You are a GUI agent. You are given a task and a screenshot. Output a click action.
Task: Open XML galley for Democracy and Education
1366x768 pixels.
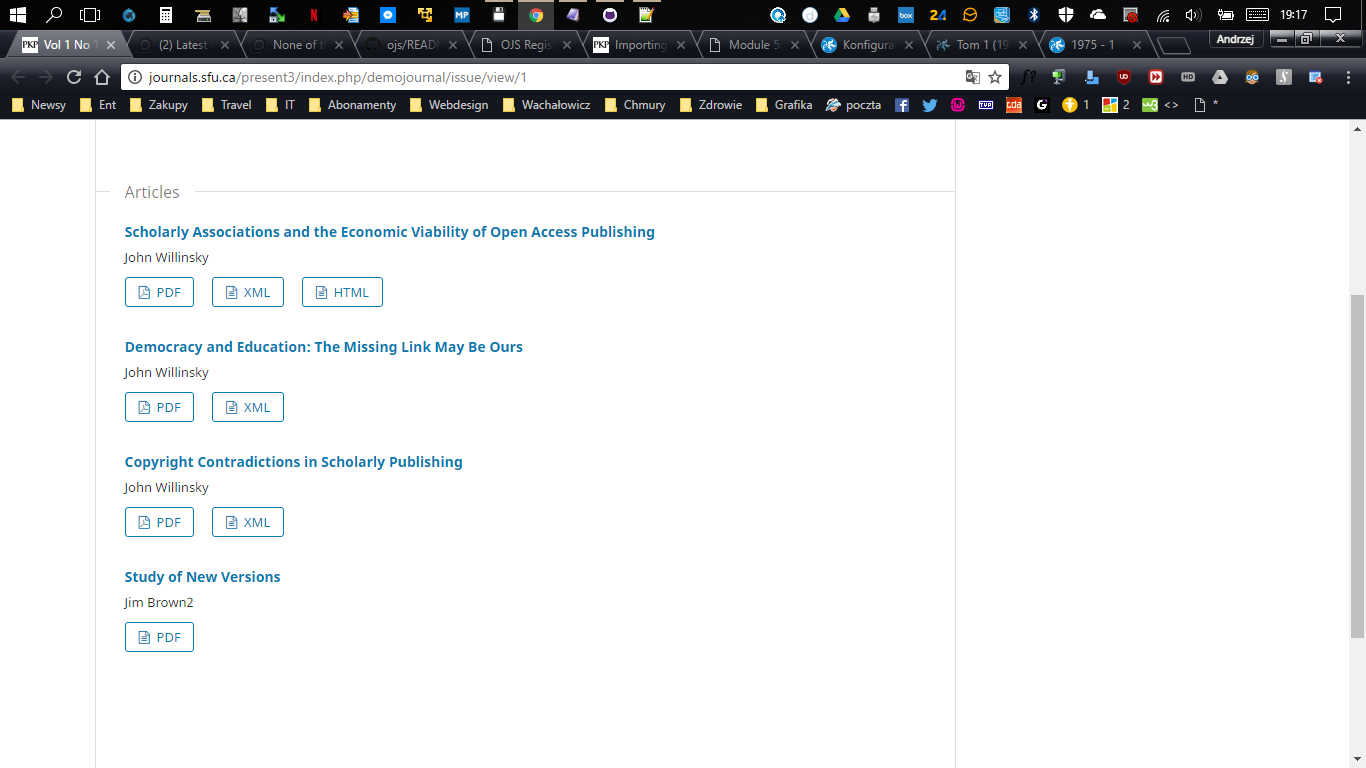click(247, 407)
